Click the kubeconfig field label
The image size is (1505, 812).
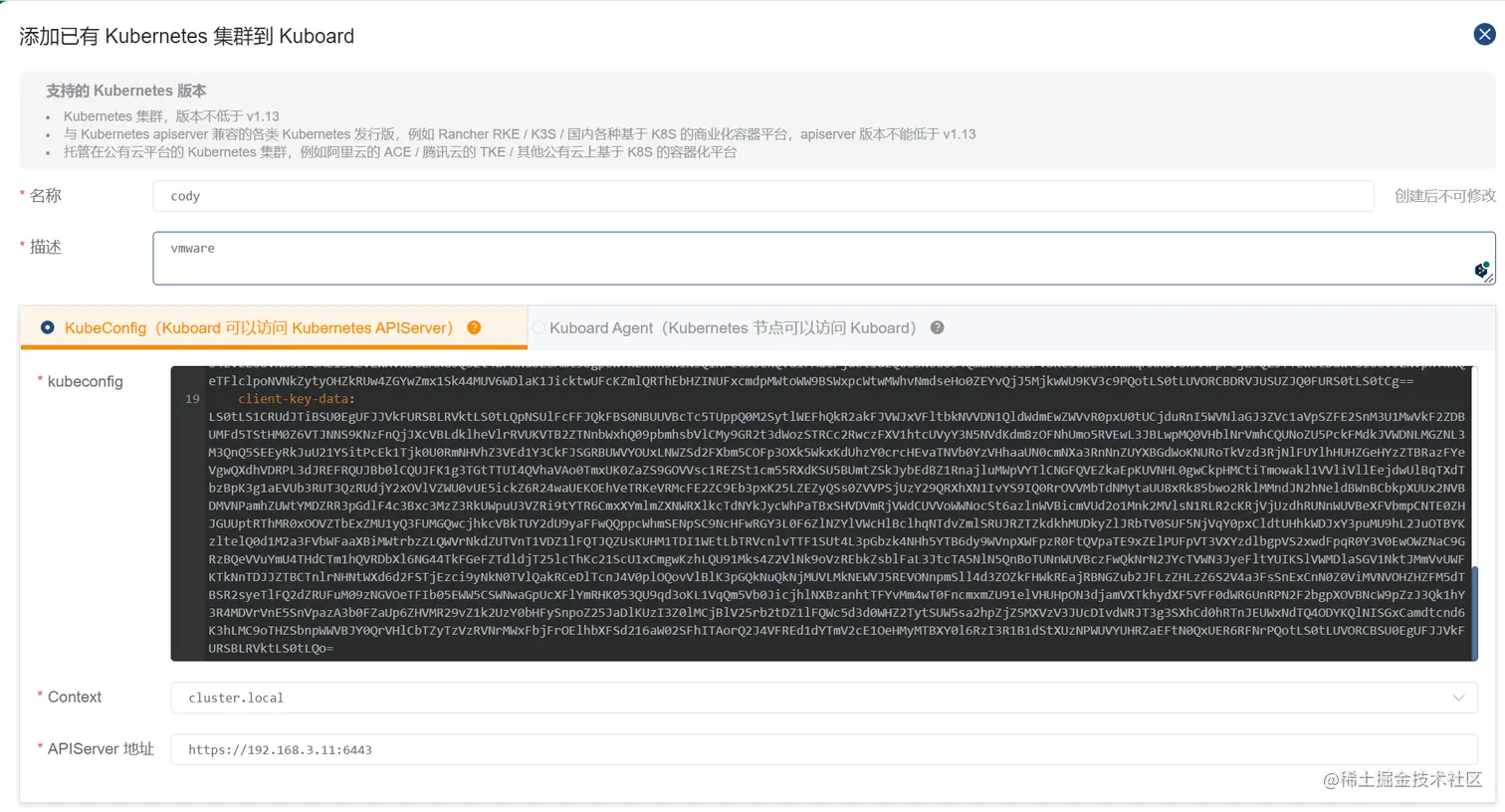pos(86,381)
